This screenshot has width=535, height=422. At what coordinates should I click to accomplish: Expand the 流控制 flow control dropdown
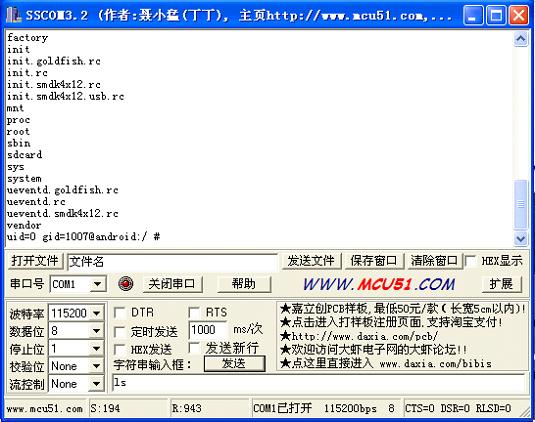(x=97, y=384)
